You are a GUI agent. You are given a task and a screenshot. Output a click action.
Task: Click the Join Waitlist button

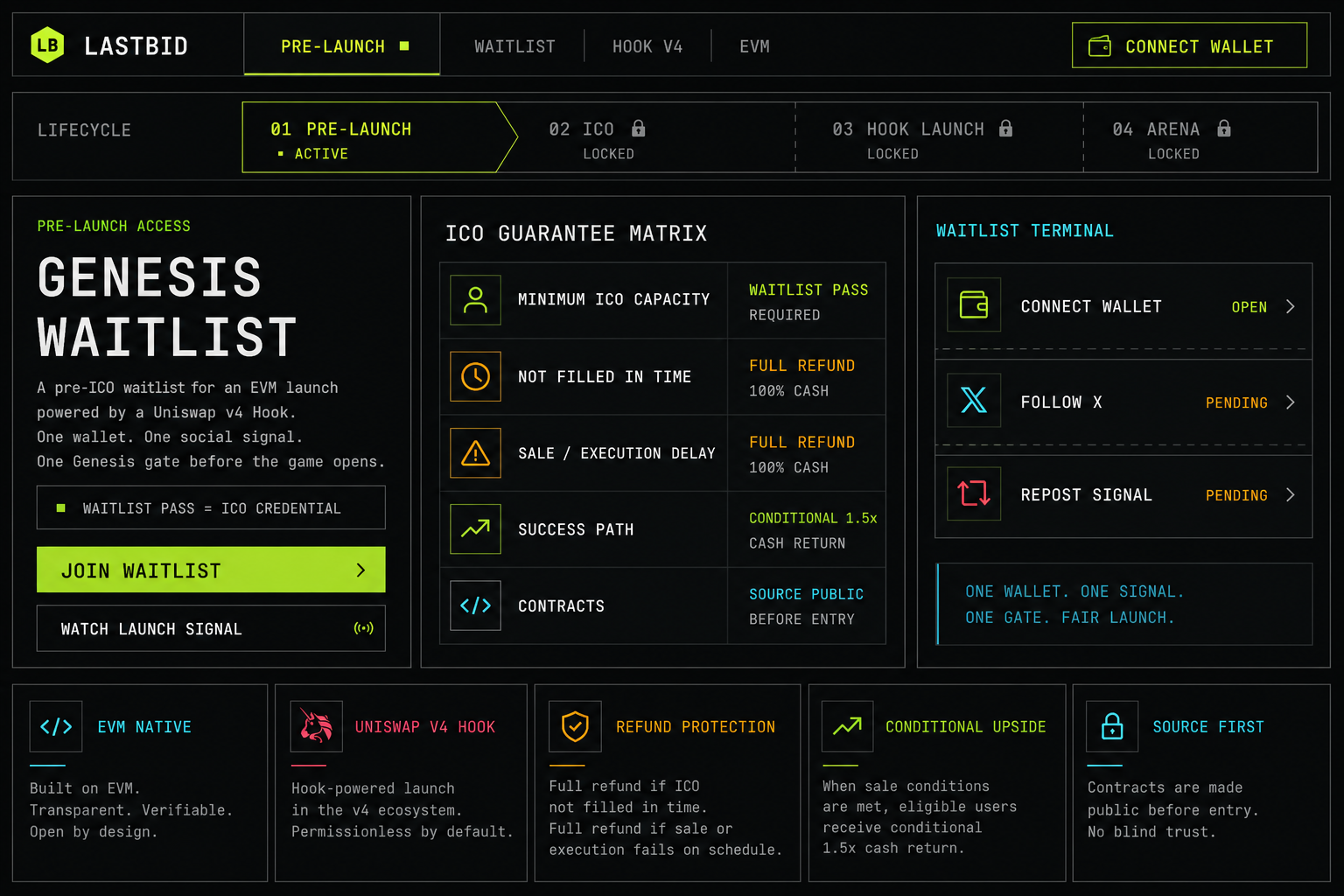click(211, 570)
